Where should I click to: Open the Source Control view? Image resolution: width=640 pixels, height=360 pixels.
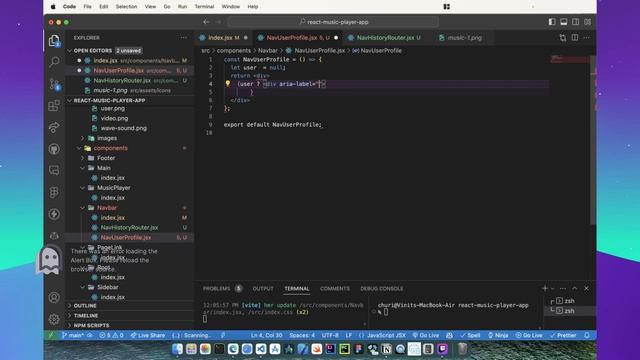[x=54, y=84]
